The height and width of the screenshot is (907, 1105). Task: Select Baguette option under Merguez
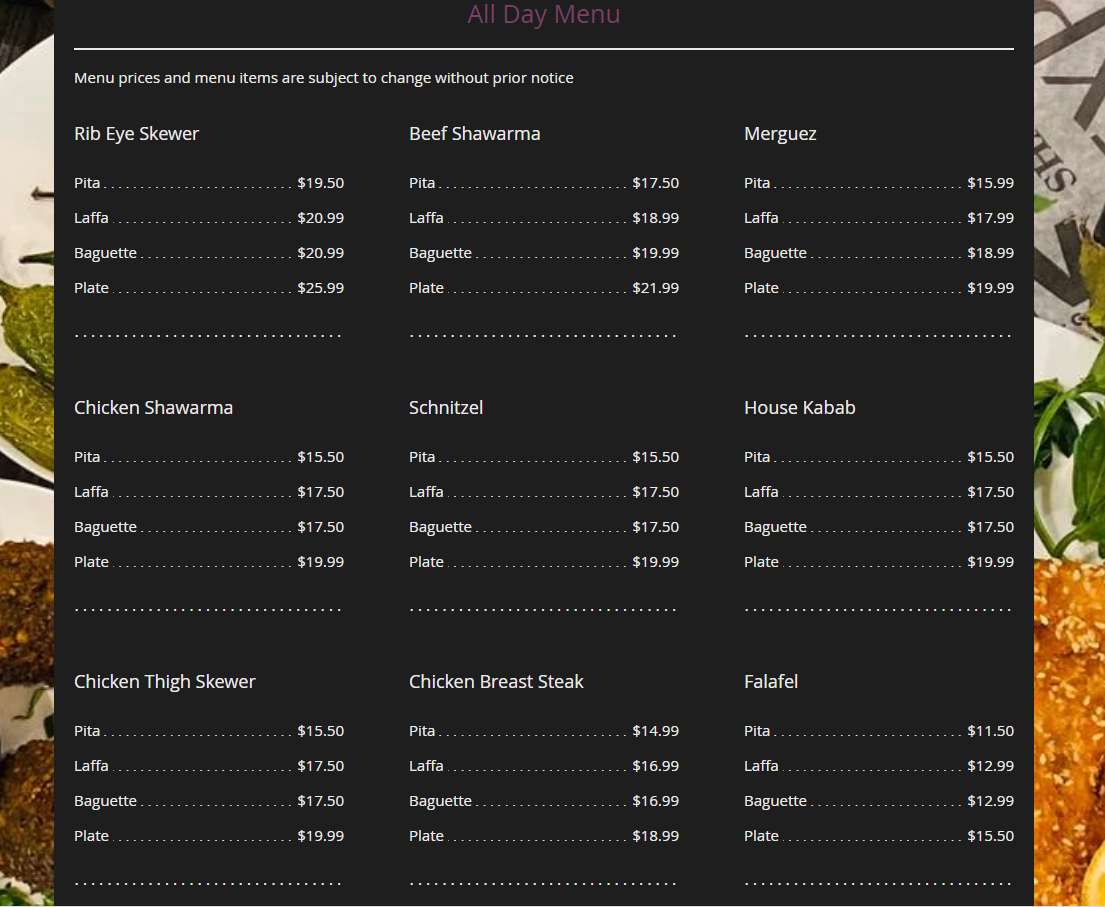coord(775,253)
